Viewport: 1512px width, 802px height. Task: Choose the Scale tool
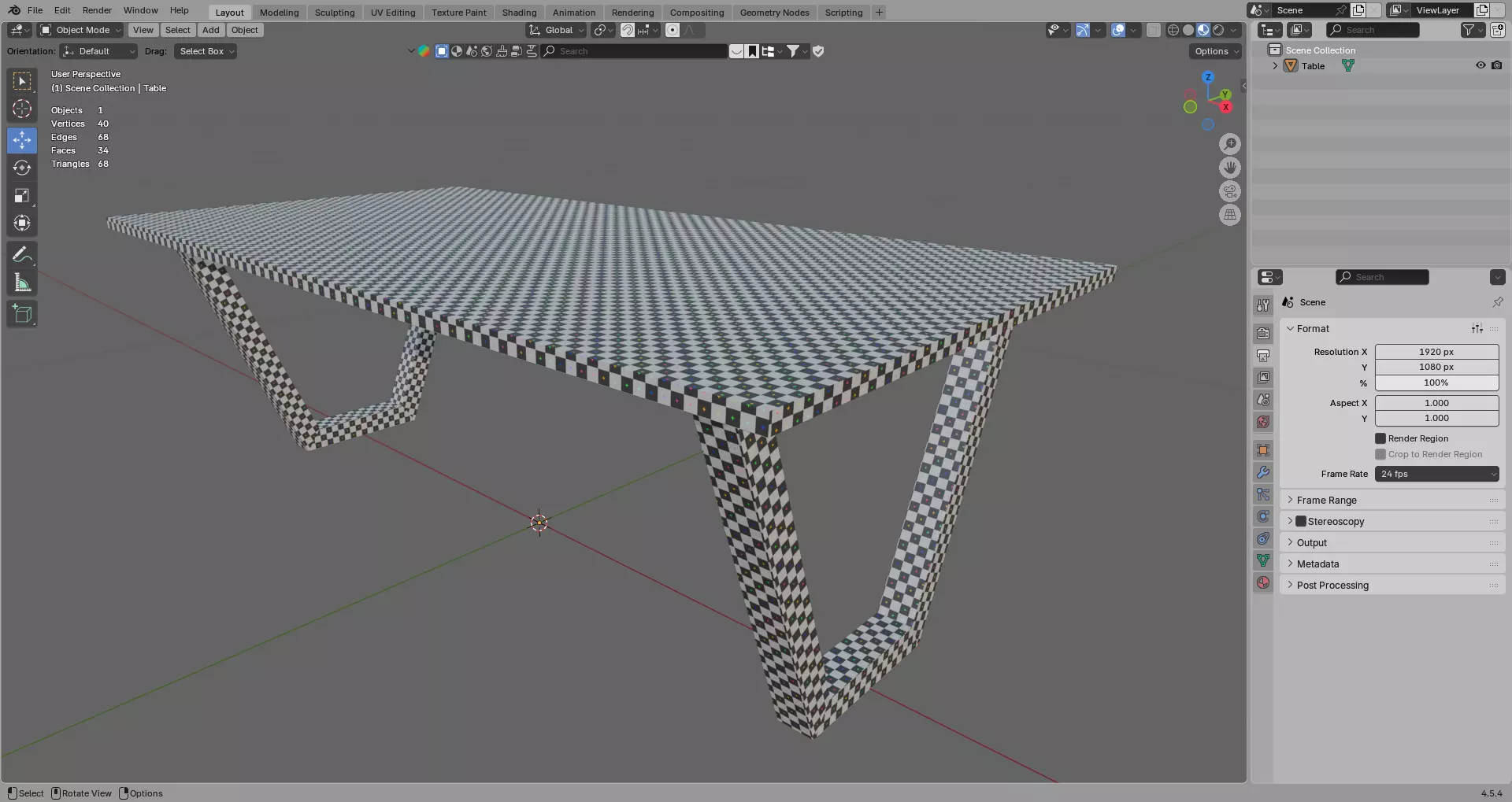(x=22, y=195)
